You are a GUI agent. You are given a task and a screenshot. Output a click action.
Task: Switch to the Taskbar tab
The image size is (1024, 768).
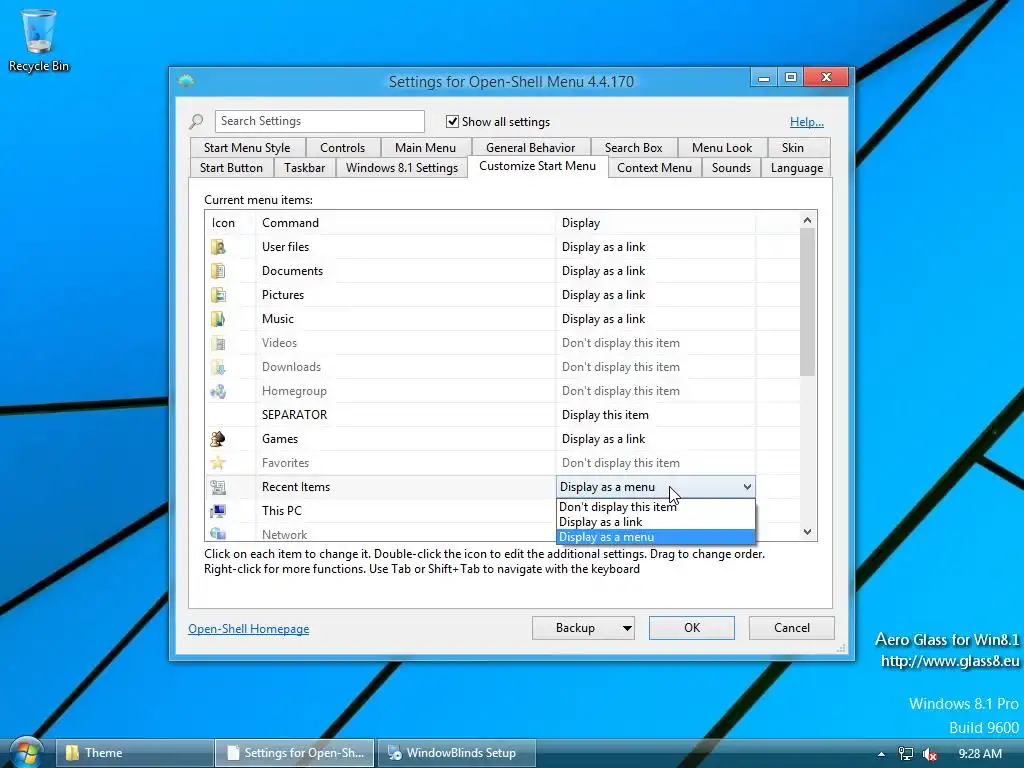coord(304,168)
